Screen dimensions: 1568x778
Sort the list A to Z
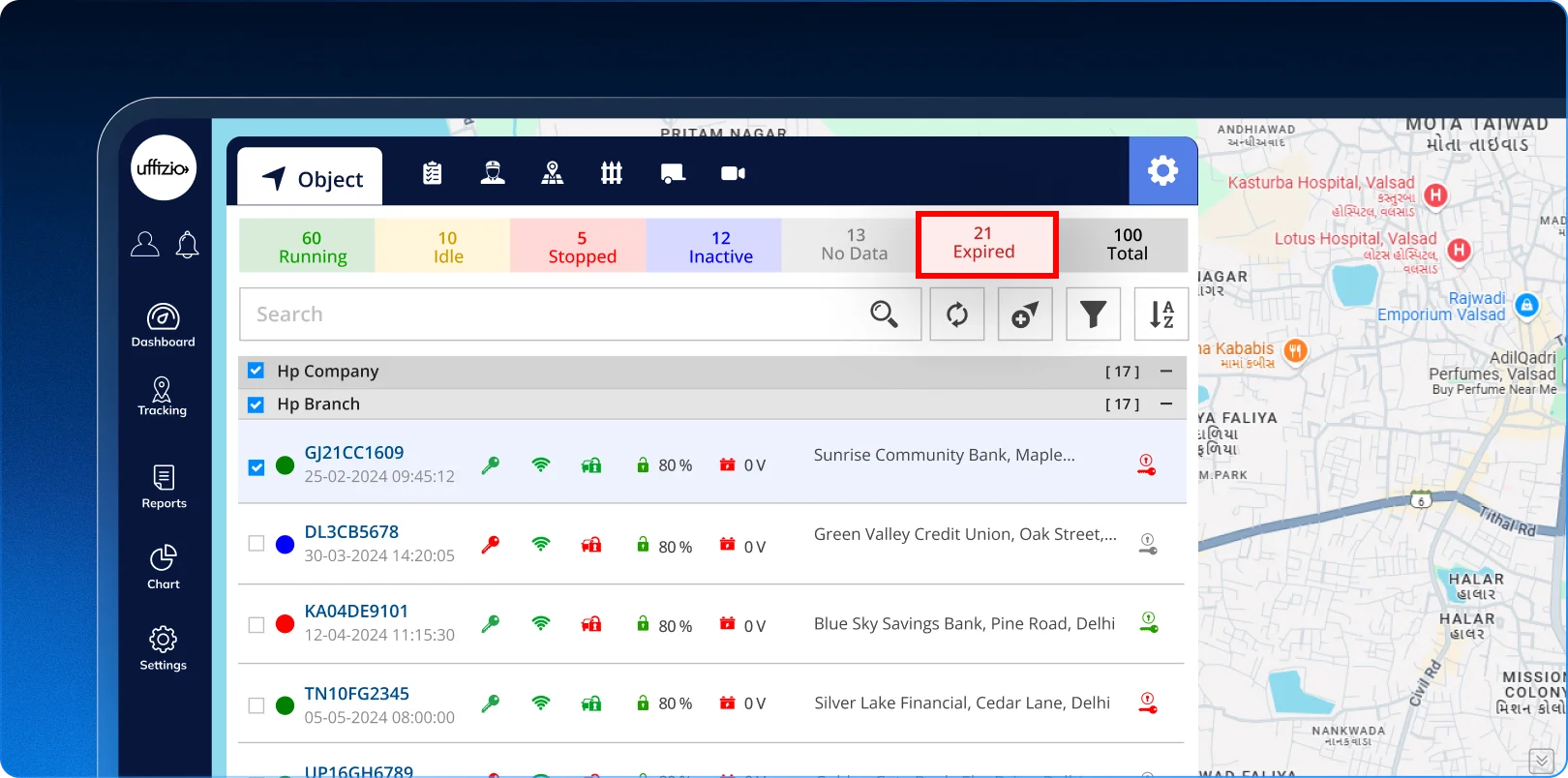click(1161, 314)
